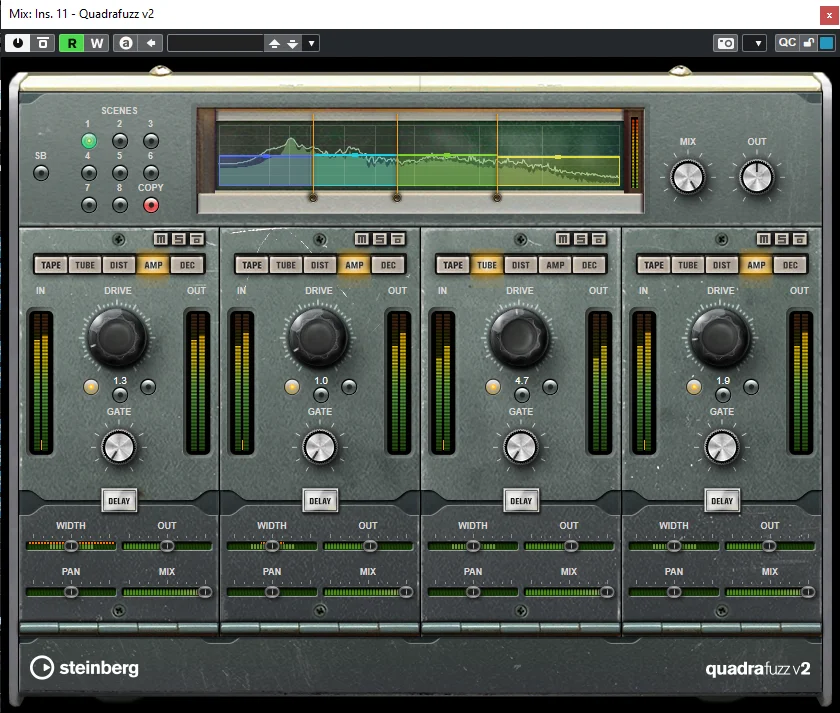Click the PAN slider handle on the second band
This screenshot has width=840, height=713.
(x=272, y=592)
